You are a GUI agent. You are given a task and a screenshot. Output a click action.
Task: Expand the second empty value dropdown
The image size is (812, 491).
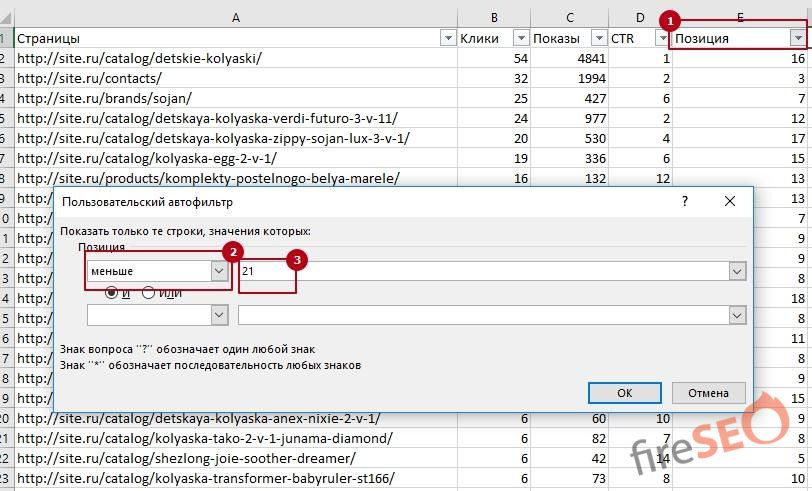pos(737,314)
